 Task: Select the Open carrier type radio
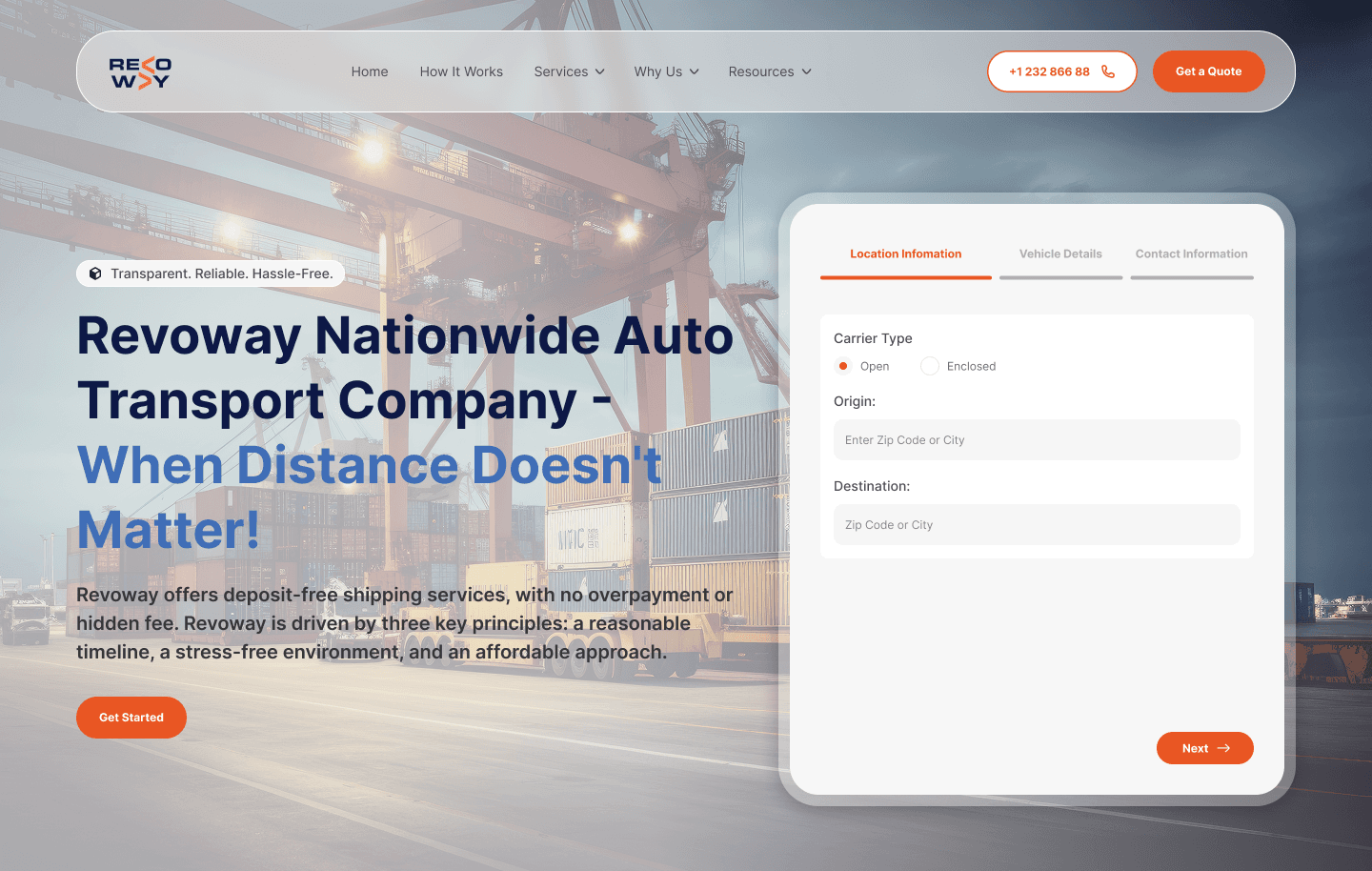click(843, 366)
